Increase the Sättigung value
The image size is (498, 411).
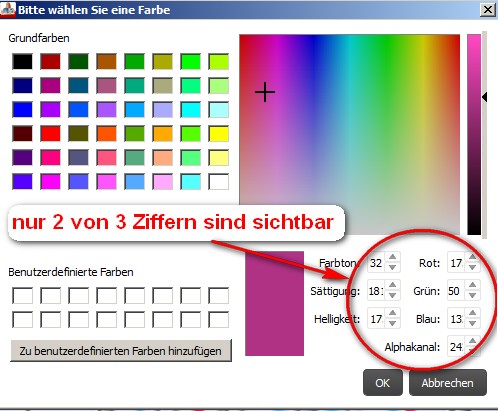pyautogui.click(x=393, y=285)
